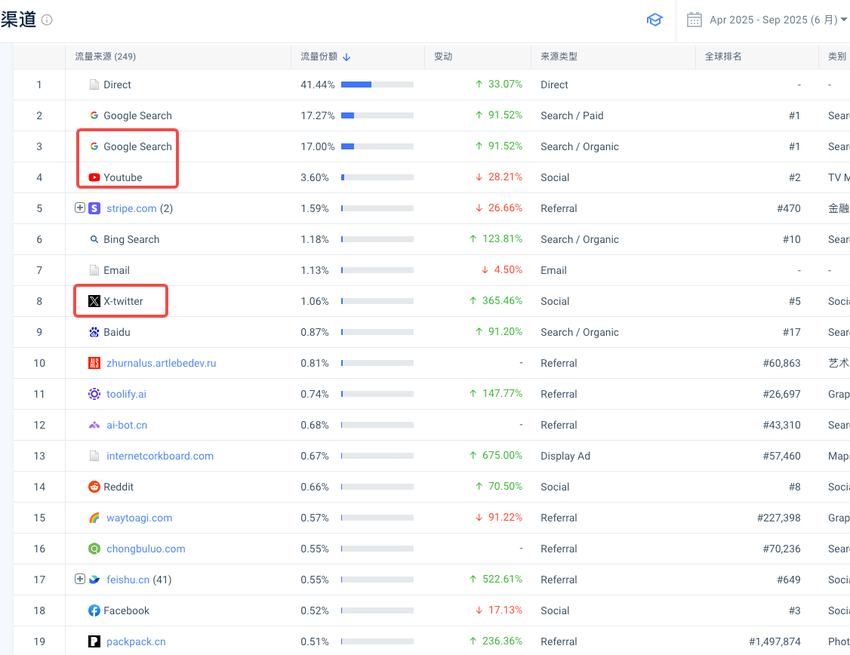Select the Facebook source name
850x655 pixels.
click(126, 611)
